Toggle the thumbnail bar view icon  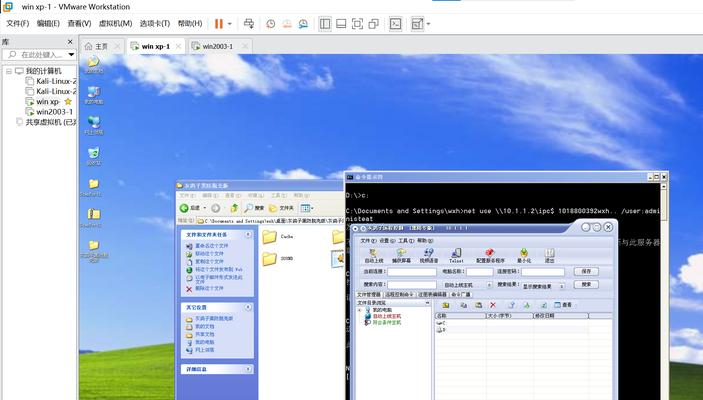(341, 24)
